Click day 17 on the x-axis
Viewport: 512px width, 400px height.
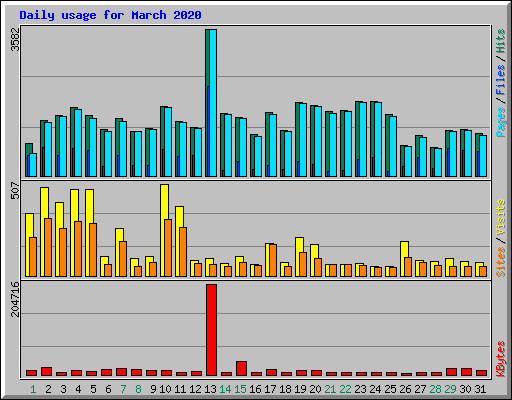[270, 389]
